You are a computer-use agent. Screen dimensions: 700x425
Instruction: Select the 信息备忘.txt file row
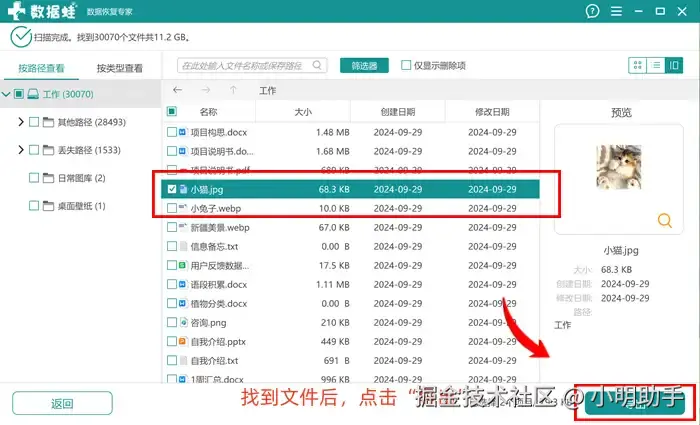click(350, 246)
